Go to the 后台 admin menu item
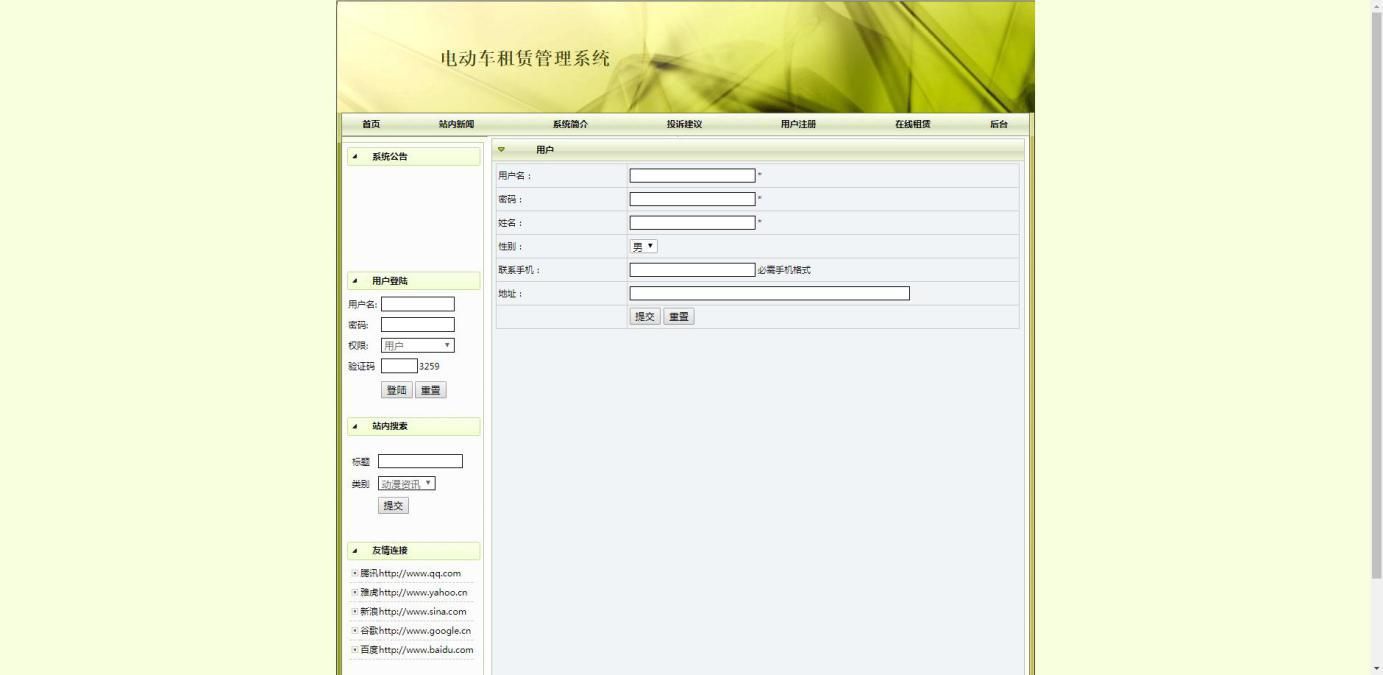 (x=998, y=124)
